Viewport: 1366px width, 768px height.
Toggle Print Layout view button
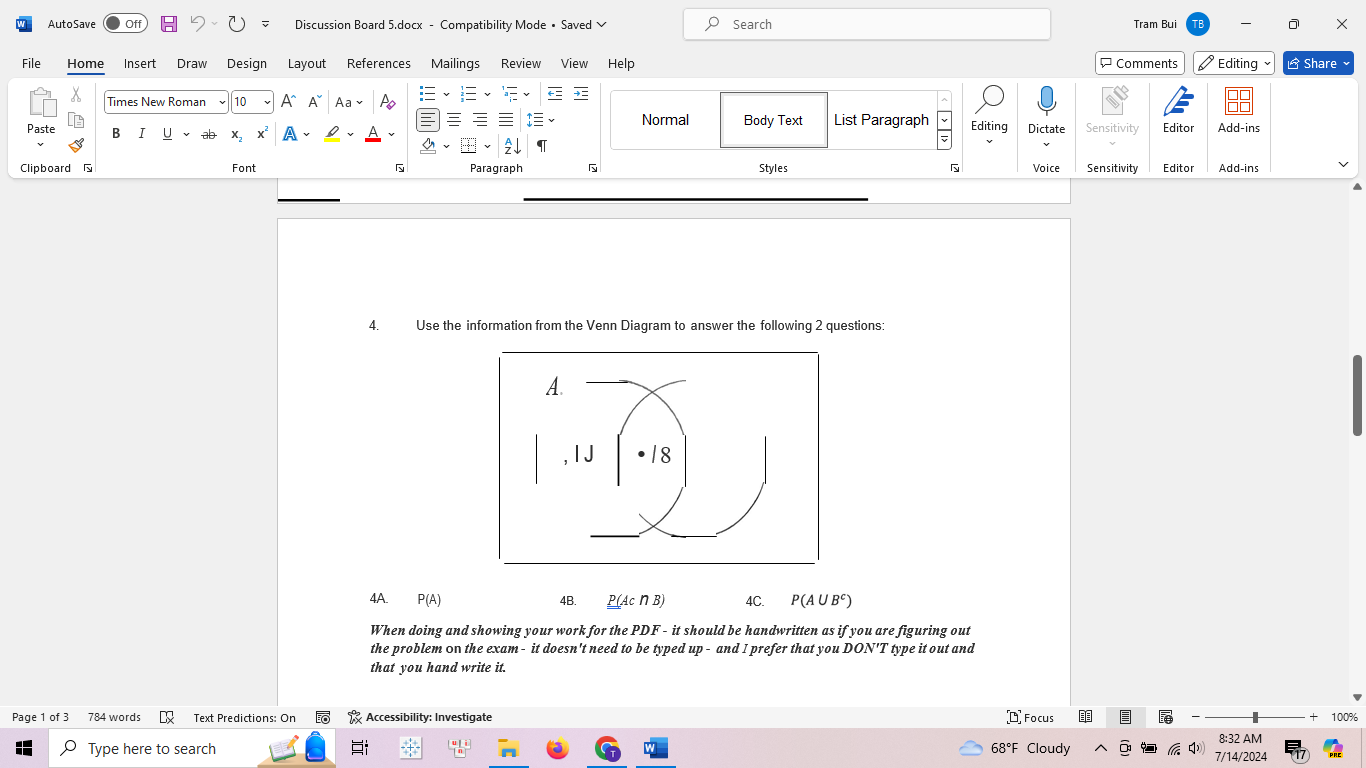[1125, 717]
